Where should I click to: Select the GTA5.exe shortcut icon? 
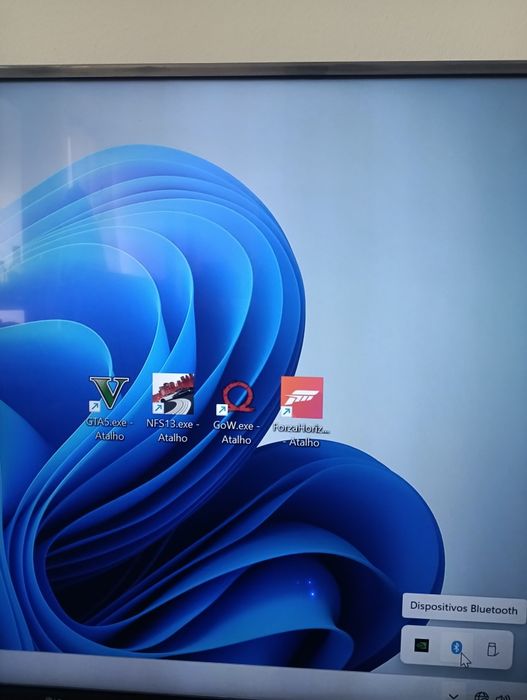(x=109, y=393)
